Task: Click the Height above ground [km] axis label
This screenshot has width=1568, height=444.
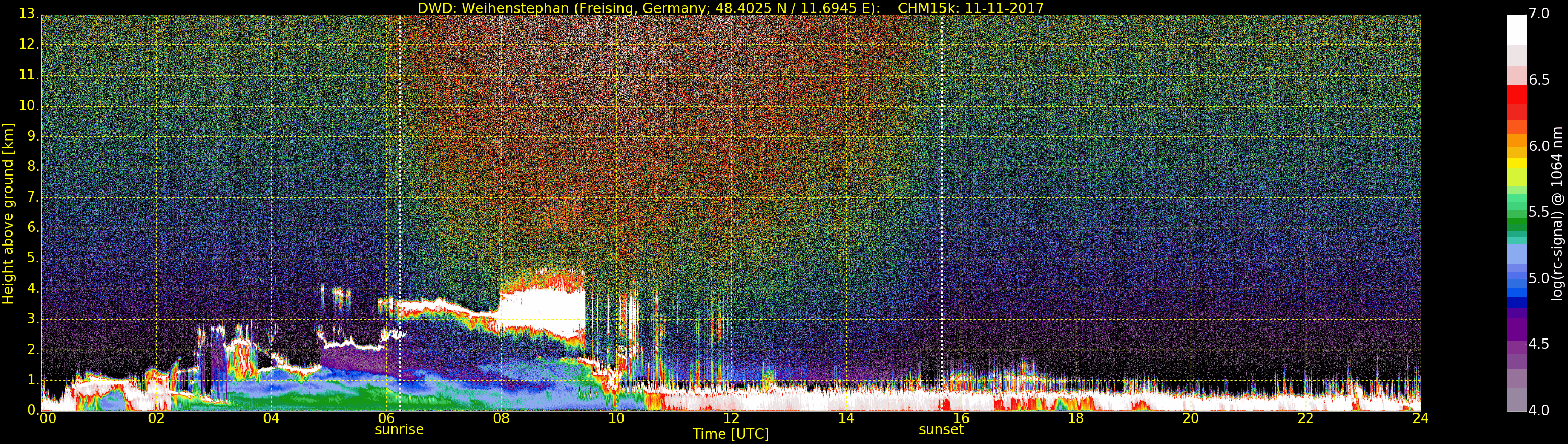Action: [x=8, y=213]
